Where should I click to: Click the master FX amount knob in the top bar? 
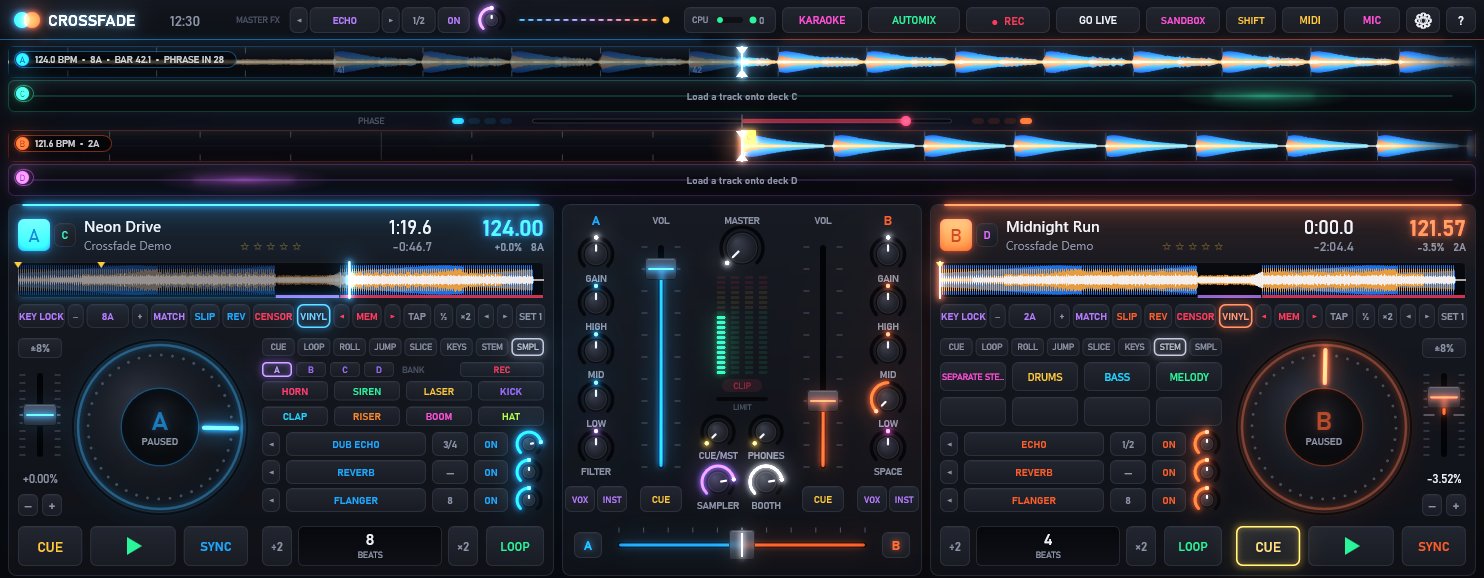tap(490, 20)
